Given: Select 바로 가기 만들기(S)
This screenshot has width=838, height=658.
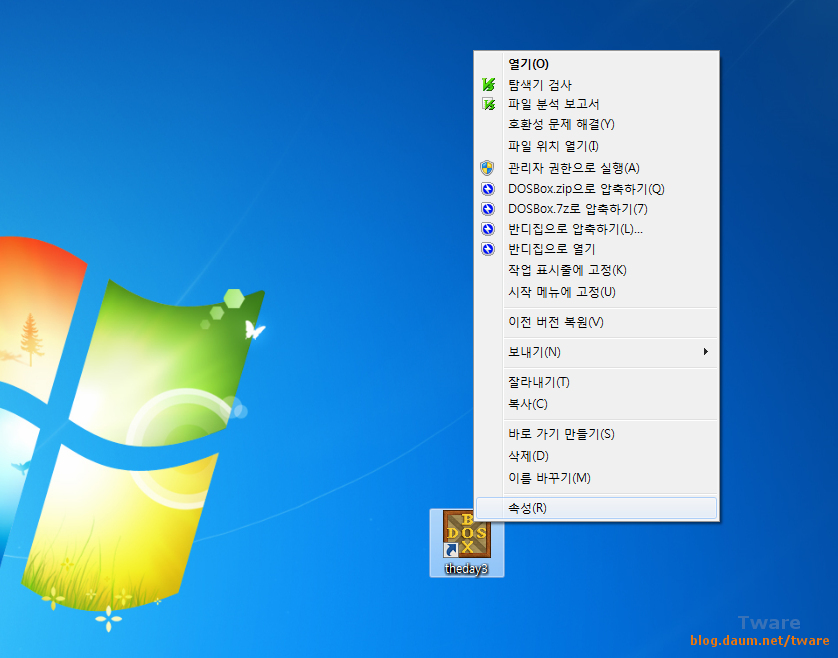Looking at the screenshot, I should coord(596,434).
